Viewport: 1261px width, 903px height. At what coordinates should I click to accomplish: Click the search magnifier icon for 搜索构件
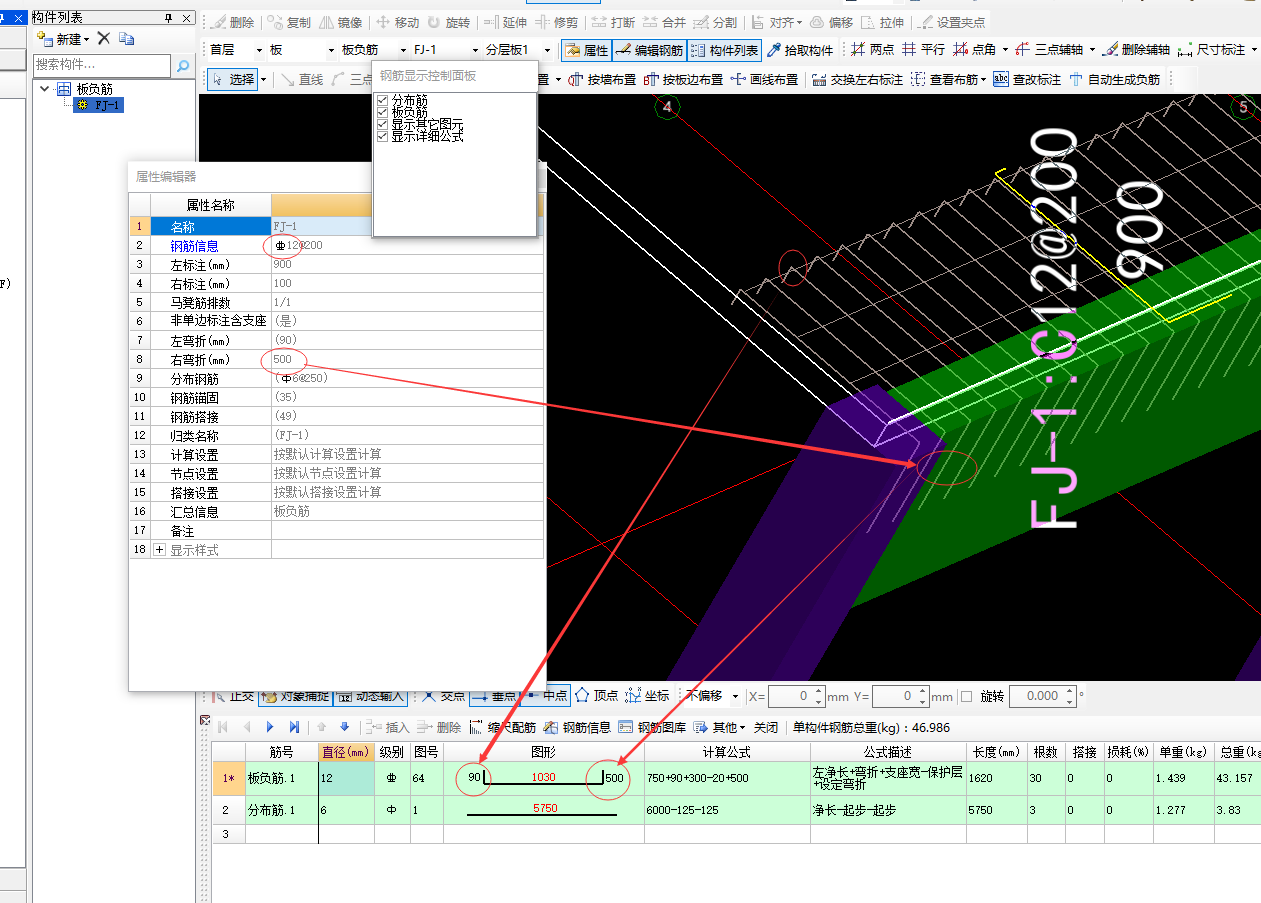183,66
